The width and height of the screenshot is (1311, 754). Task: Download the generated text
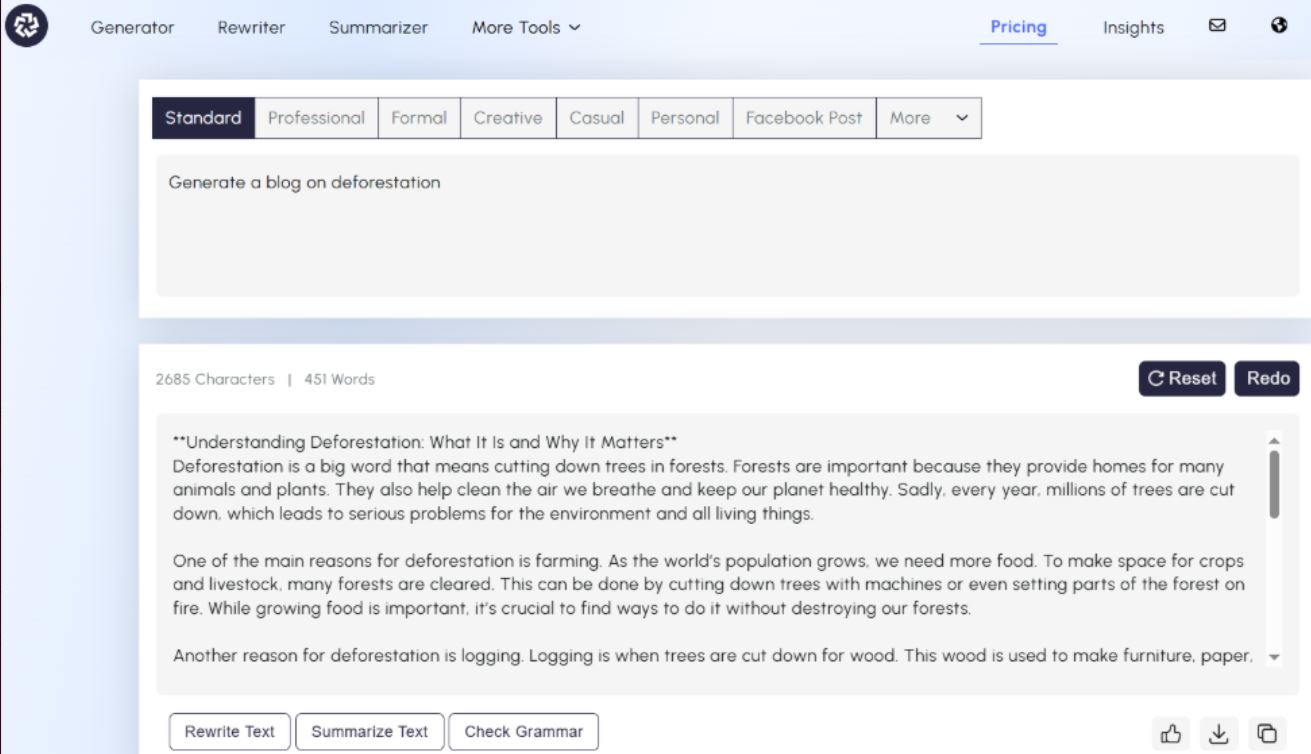point(1218,733)
